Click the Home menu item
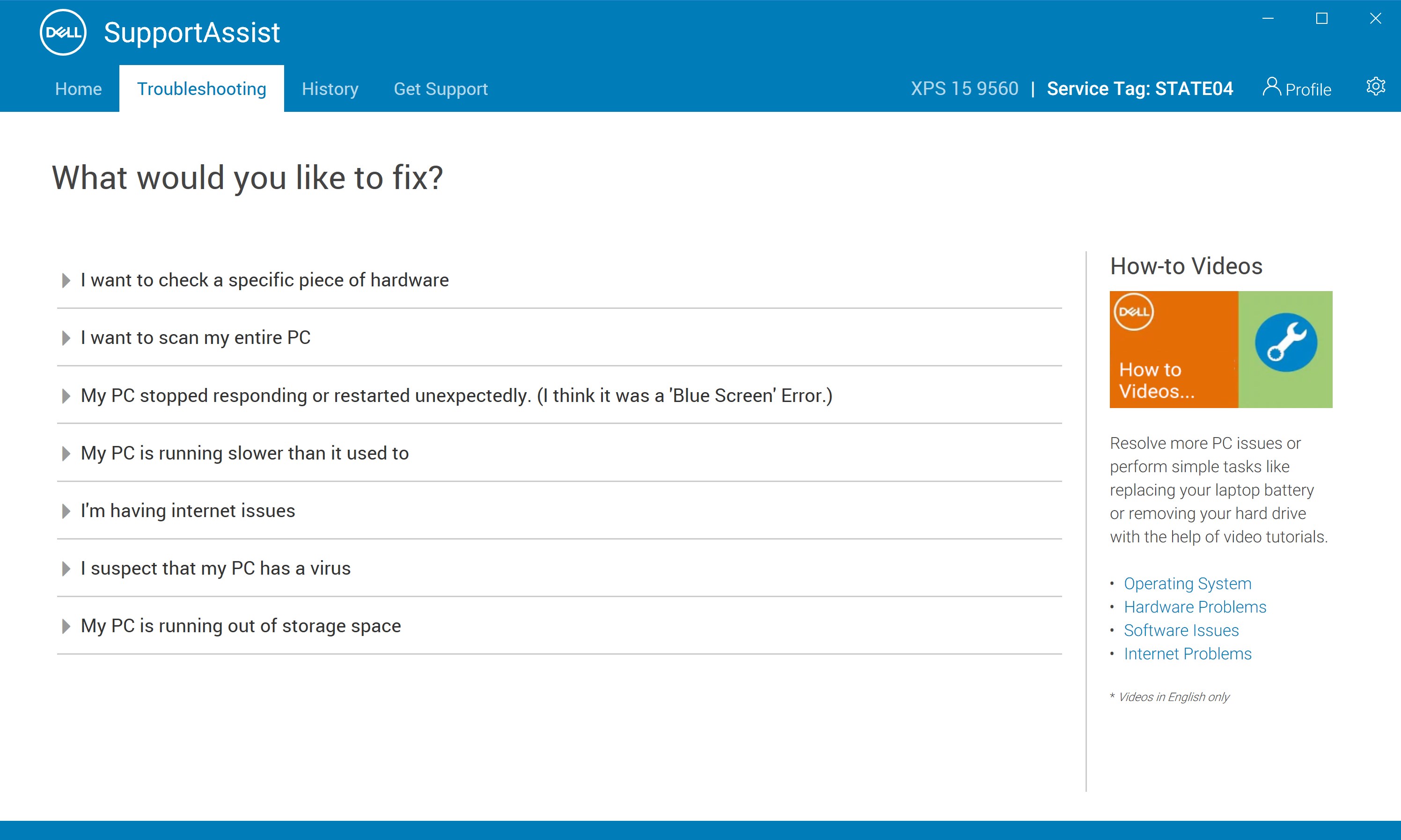This screenshot has width=1401, height=840. [x=78, y=89]
